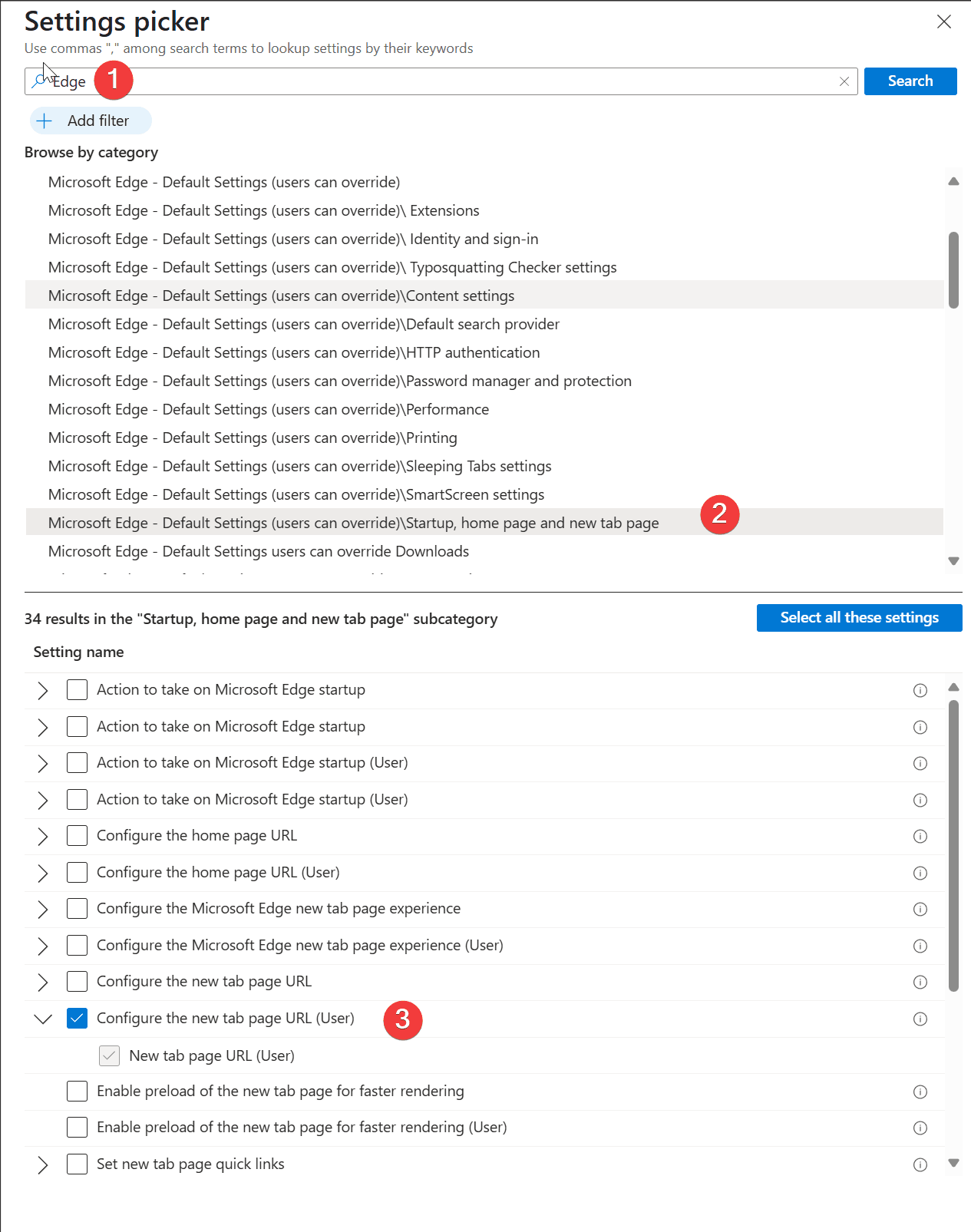The height and width of the screenshot is (1232, 971).
Task: Click the plus icon in Add filter
Action: point(45,121)
